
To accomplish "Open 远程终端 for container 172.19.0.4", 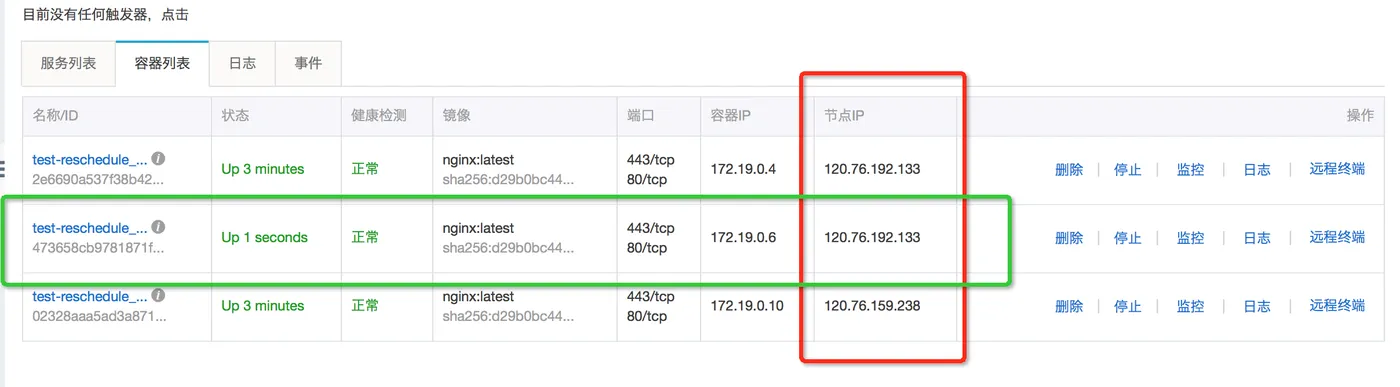I will coord(1337,169).
